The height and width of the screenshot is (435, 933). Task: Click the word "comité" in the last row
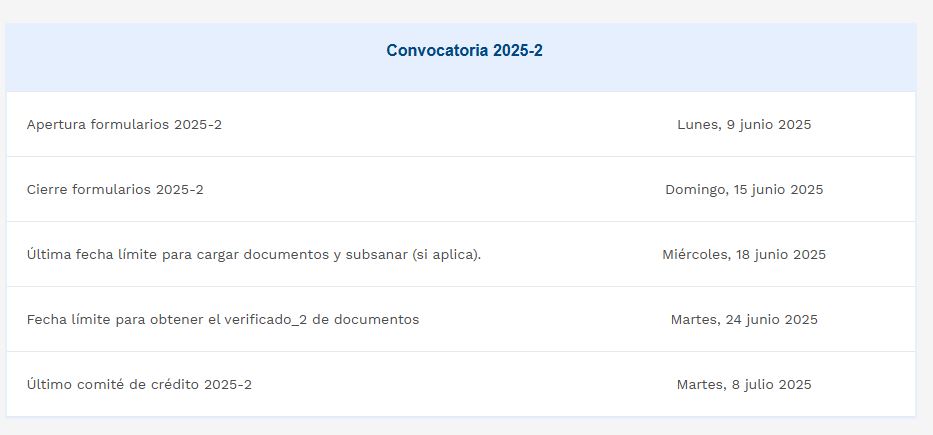coord(104,385)
